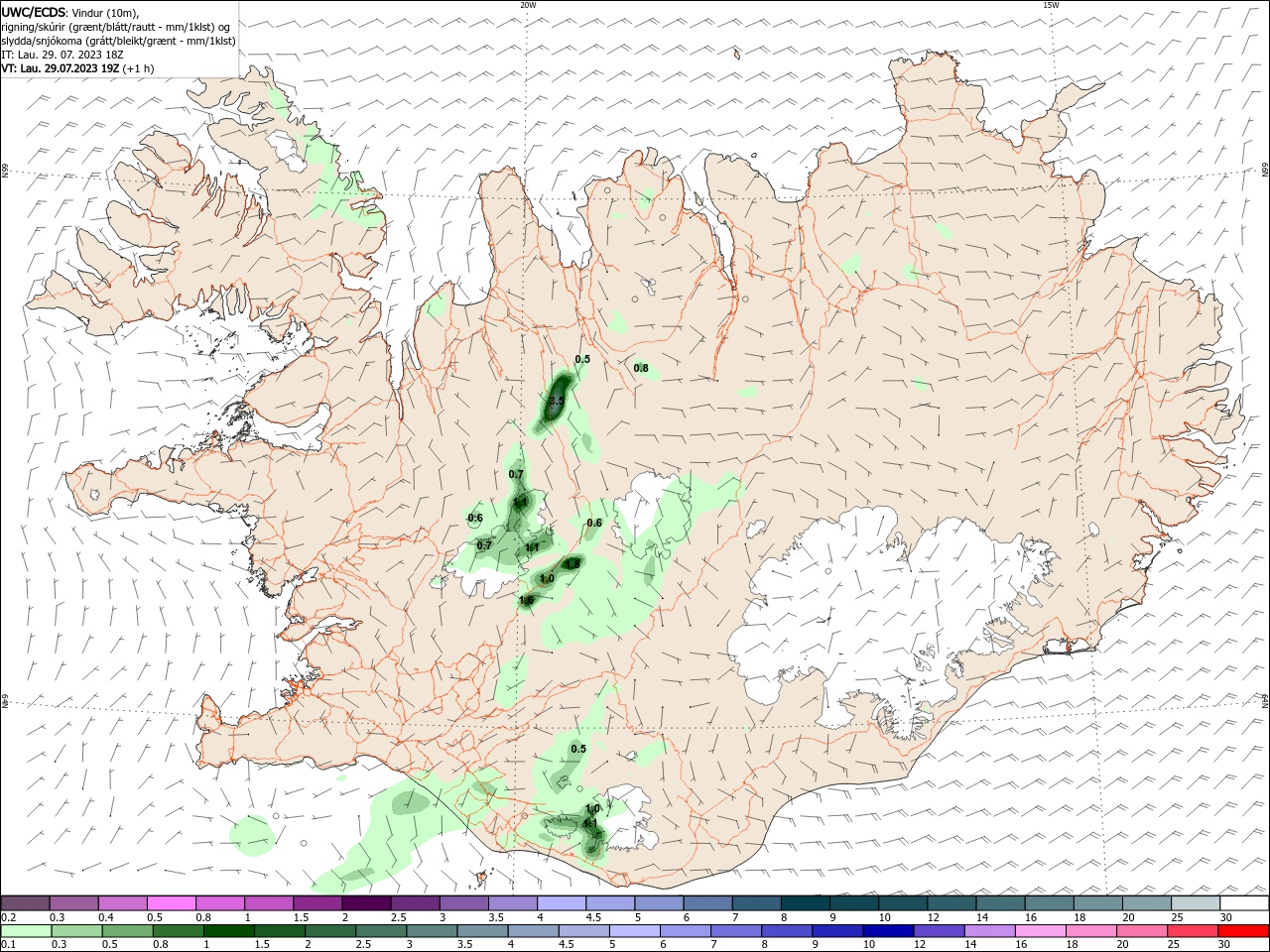Image resolution: width=1270 pixels, height=952 pixels.
Task: Click the 0.6 rainfall label west of the central glacier
Action: point(594,523)
